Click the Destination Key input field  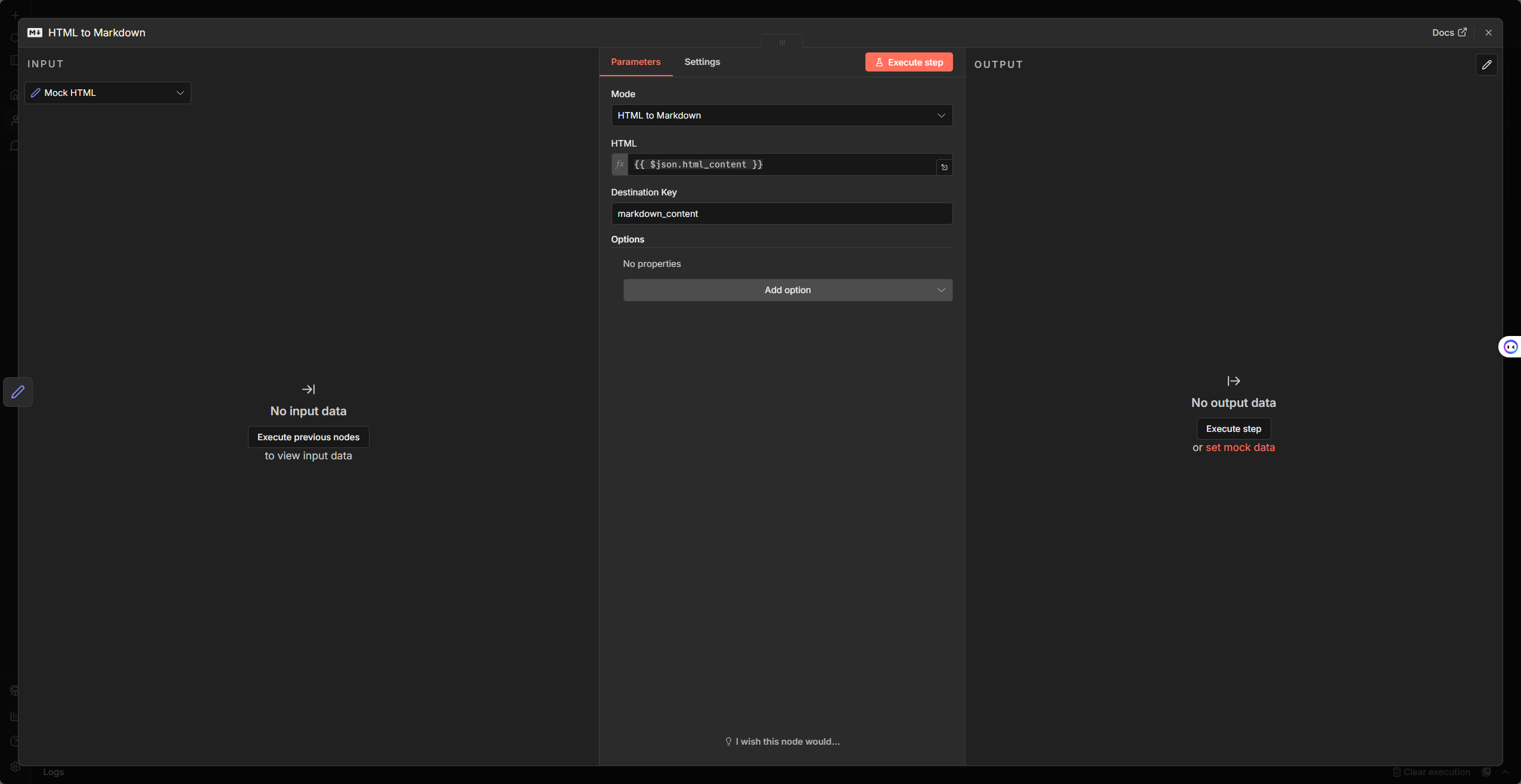pyautogui.click(x=781, y=214)
